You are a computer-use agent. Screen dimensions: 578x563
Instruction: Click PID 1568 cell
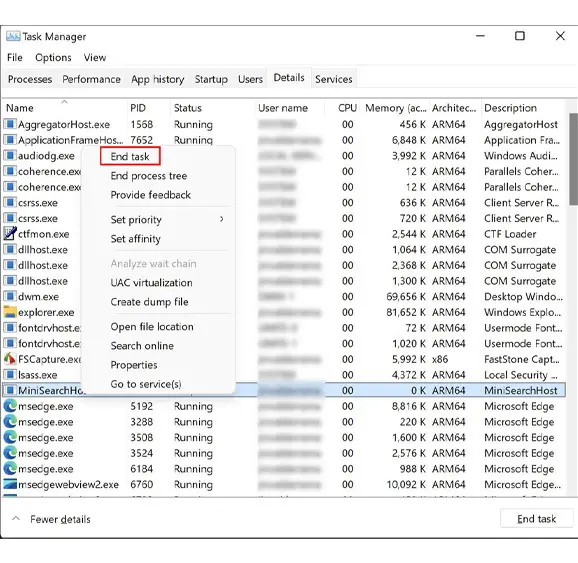[x=142, y=124]
